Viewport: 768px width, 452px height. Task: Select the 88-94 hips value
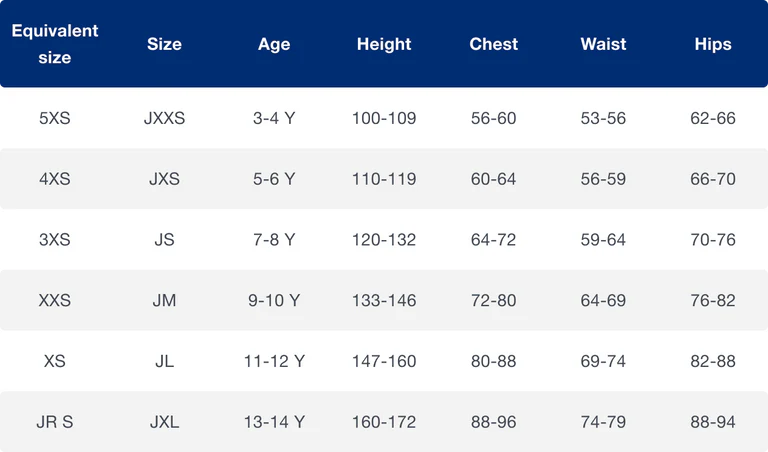(x=713, y=422)
